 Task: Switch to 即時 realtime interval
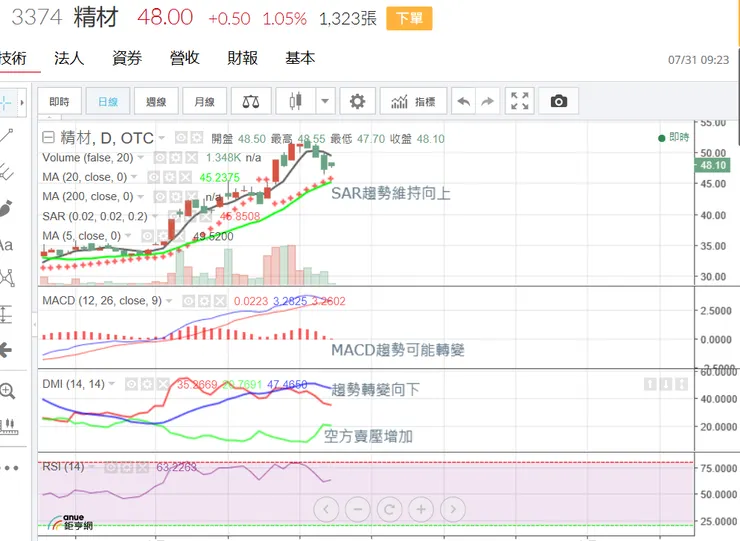(x=59, y=101)
